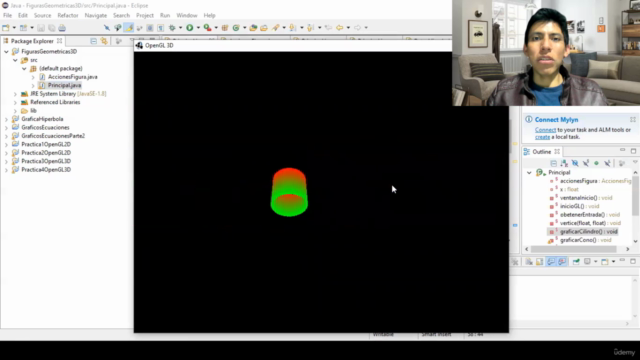The width and height of the screenshot is (640, 360).
Task: Expand the AccionesFigura.java tree arrow
Action: [x=33, y=77]
